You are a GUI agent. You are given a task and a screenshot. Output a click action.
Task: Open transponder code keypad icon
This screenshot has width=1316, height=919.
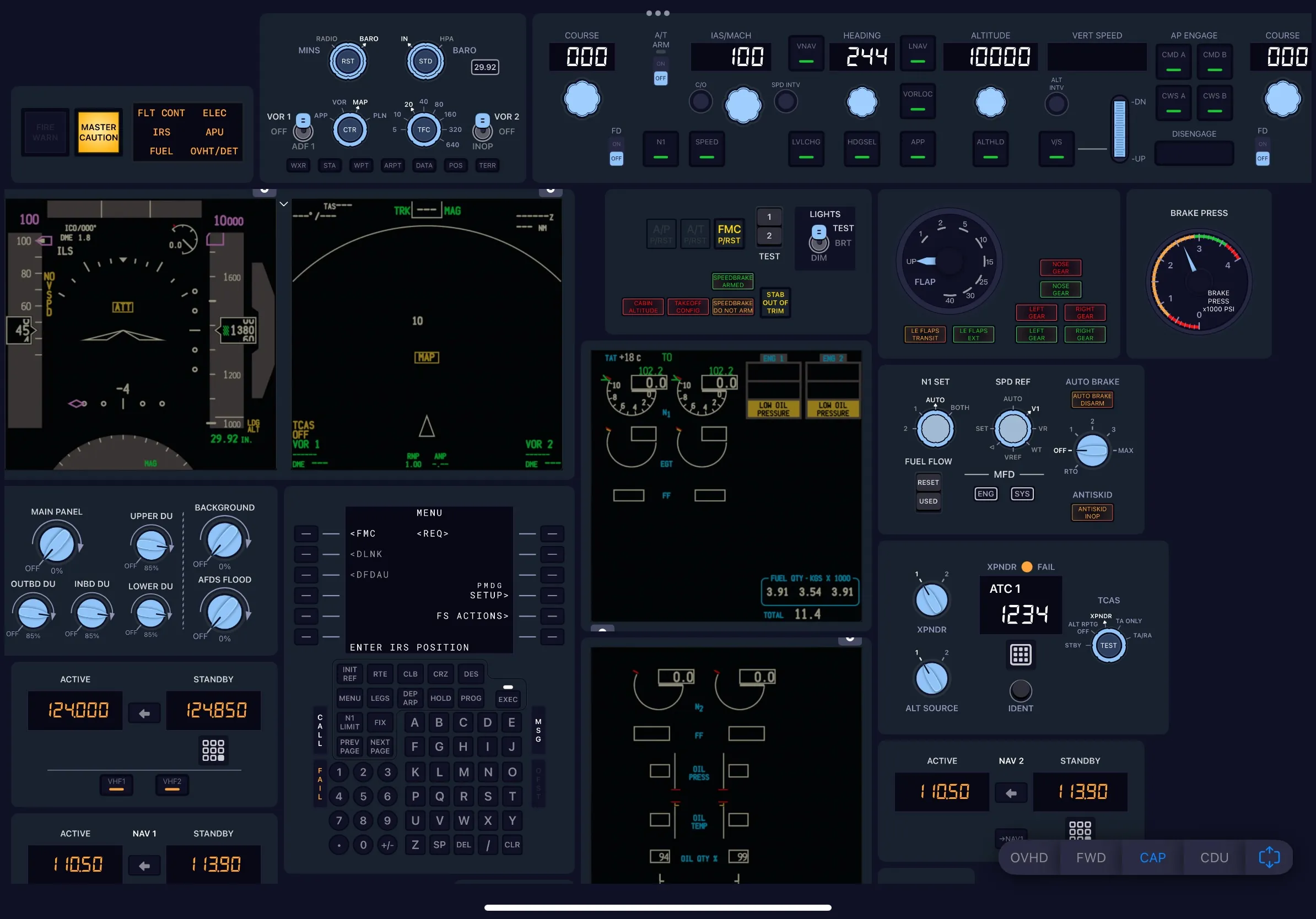point(1020,655)
